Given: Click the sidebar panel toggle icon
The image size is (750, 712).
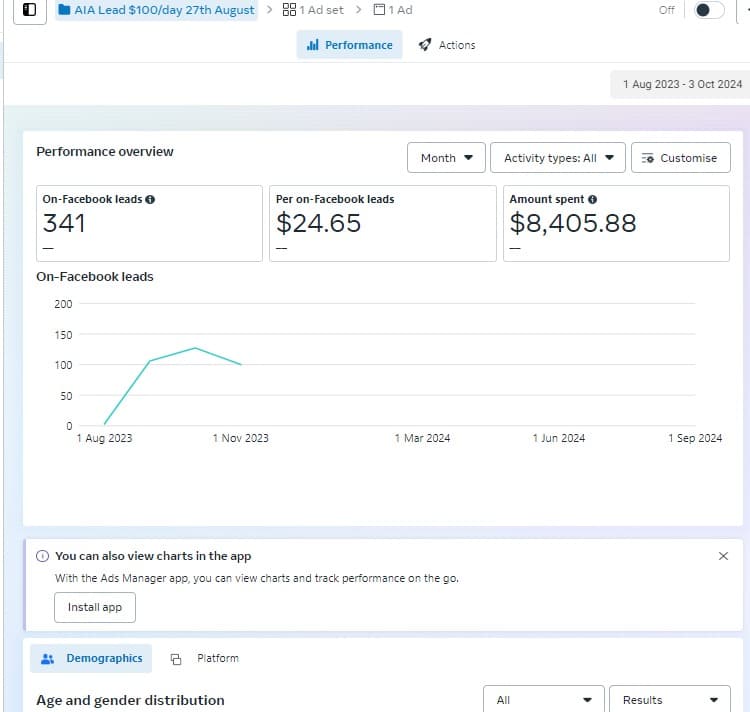Looking at the screenshot, I should [x=30, y=10].
